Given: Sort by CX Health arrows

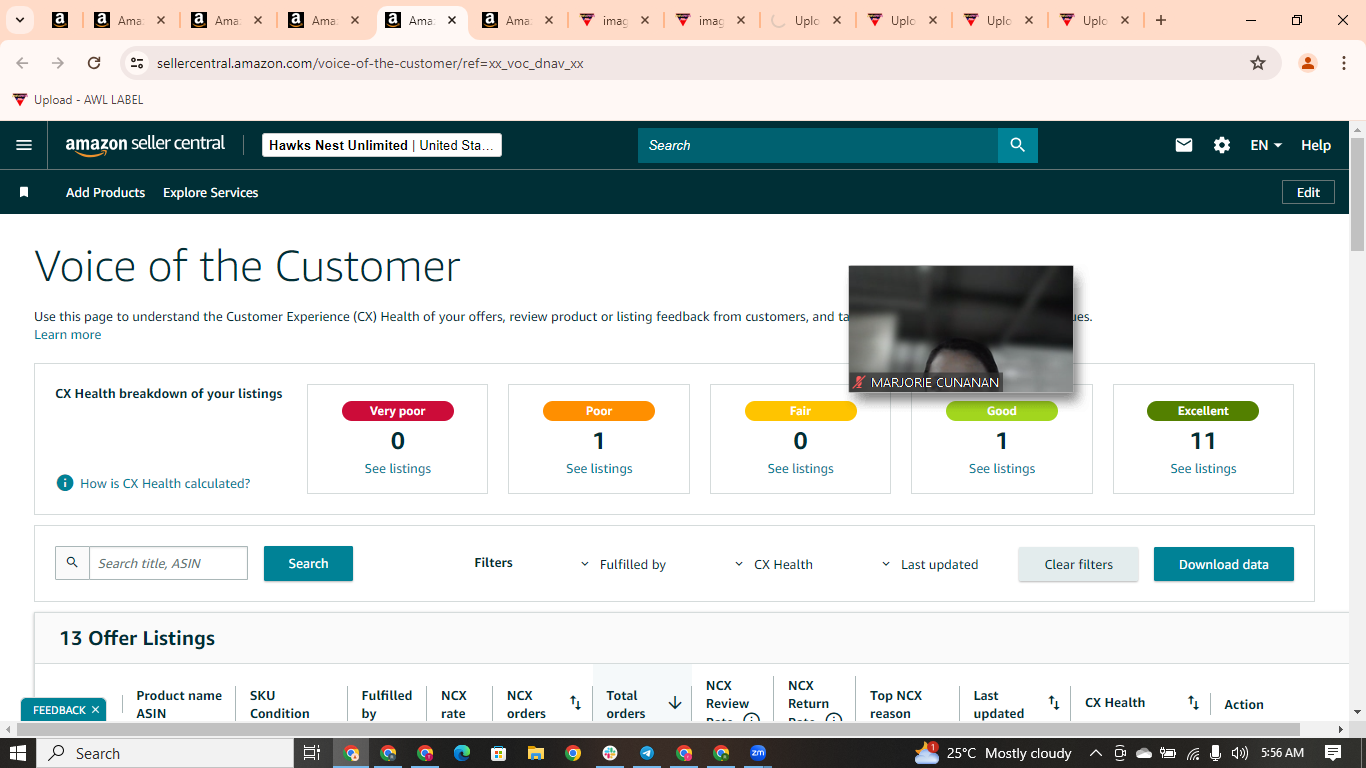Looking at the screenshot, I should (1193, 703).
